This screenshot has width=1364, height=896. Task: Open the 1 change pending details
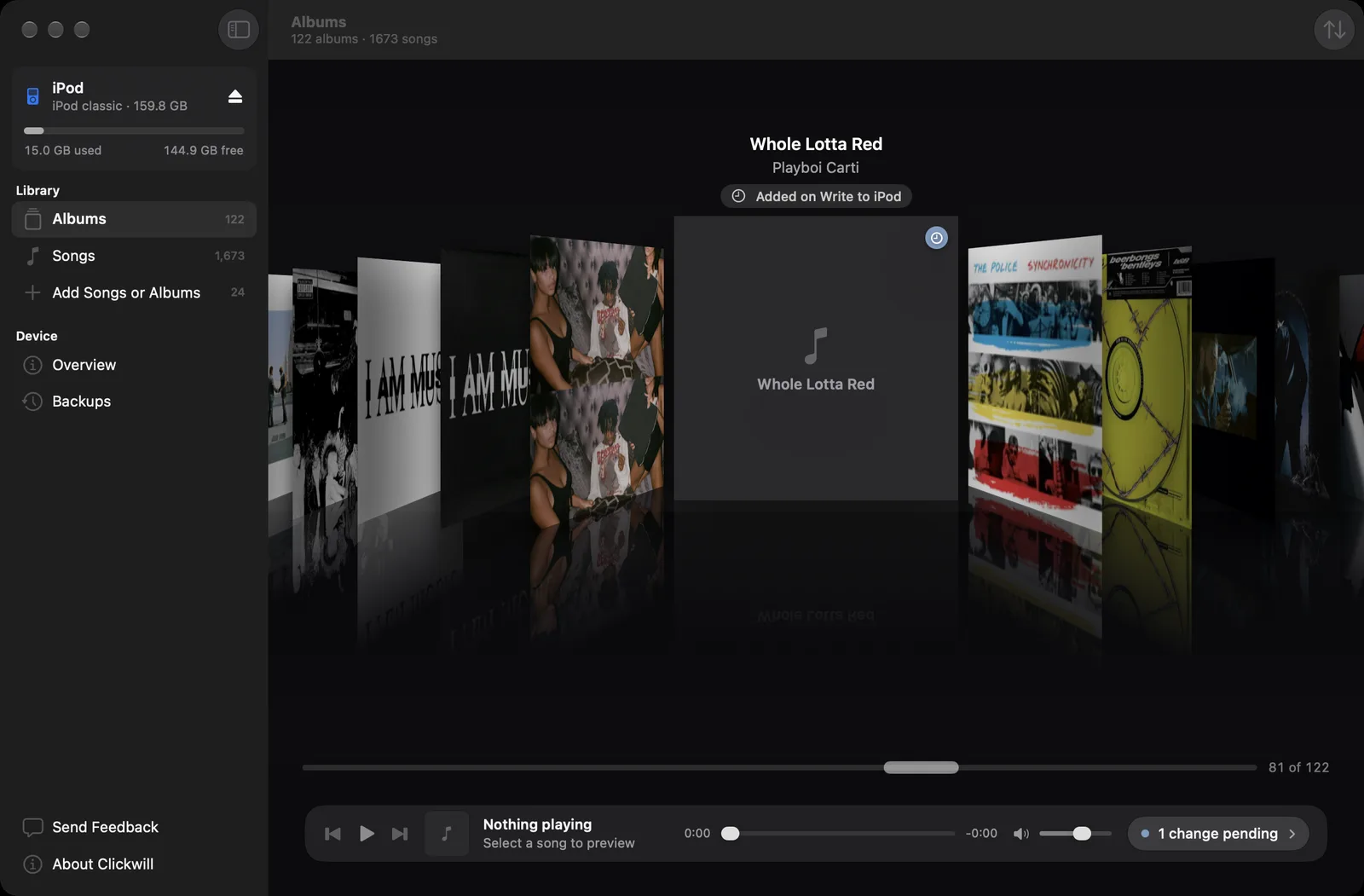pos(1218,834)
